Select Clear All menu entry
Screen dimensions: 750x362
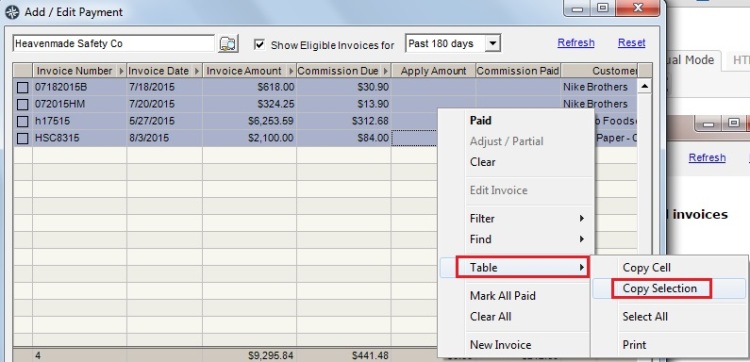[516, 317]
